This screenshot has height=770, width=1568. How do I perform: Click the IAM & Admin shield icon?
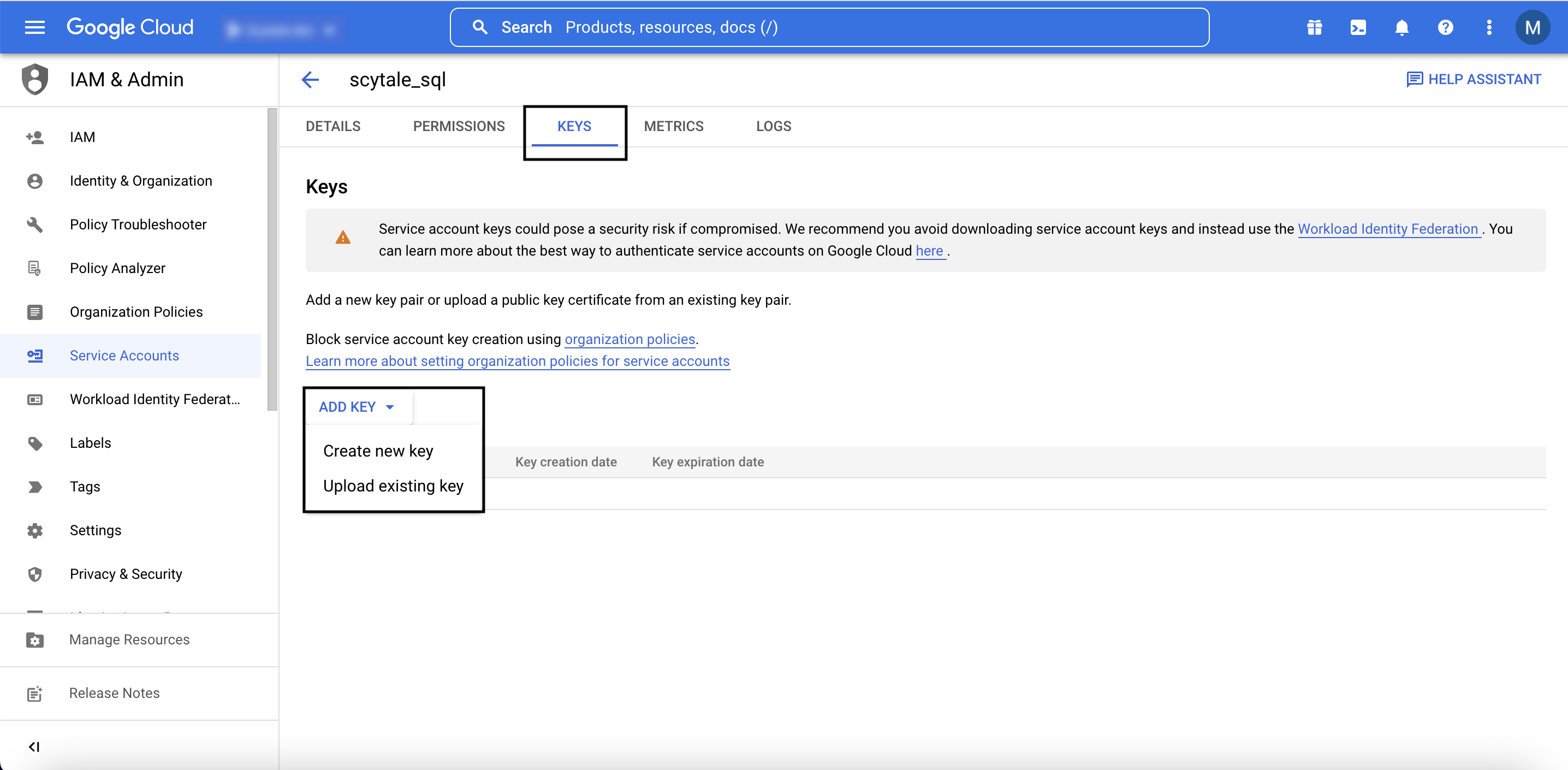[x=35, y=79]
